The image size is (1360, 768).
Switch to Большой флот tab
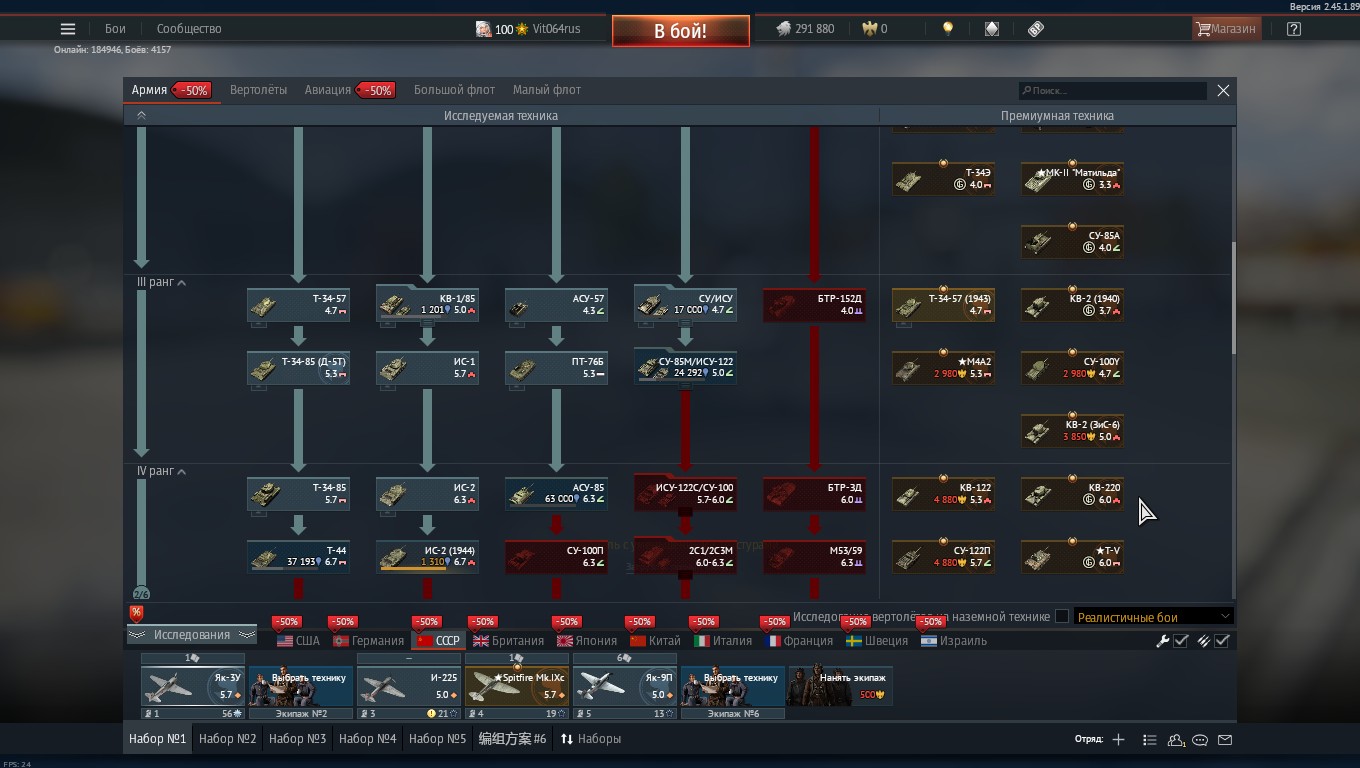click(454, 90)
